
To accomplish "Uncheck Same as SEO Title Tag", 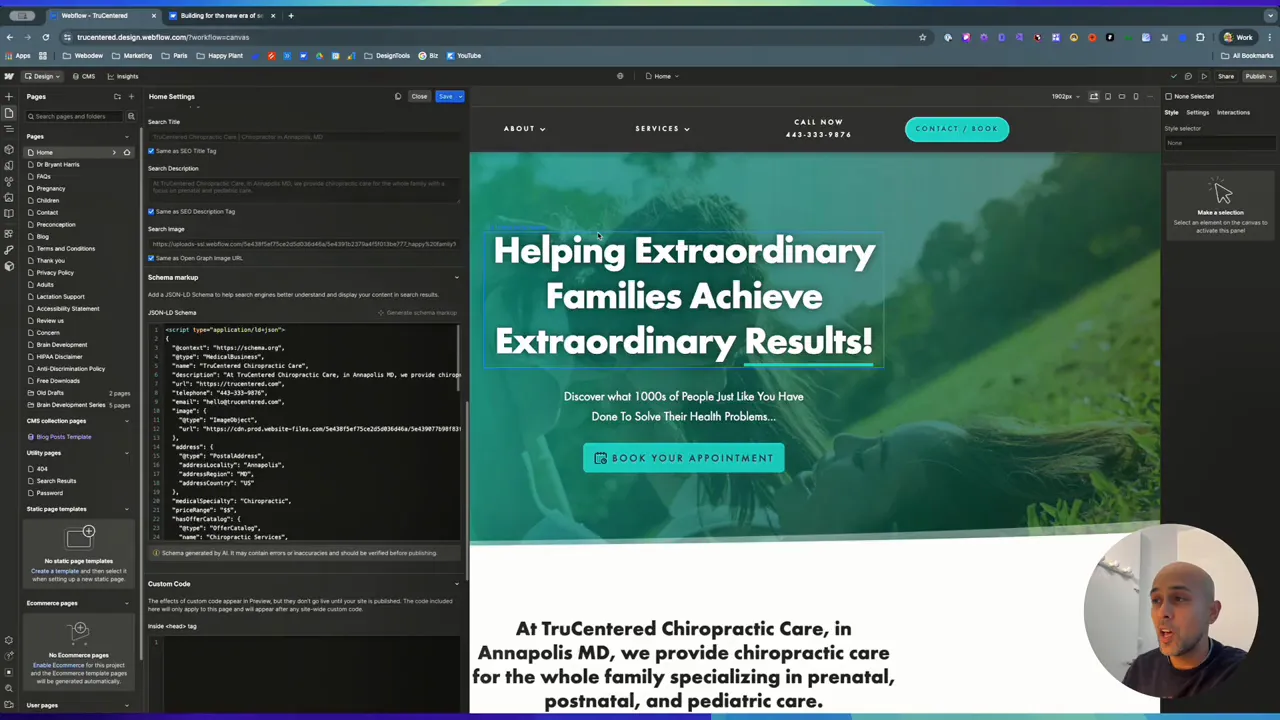I will 151,150.
